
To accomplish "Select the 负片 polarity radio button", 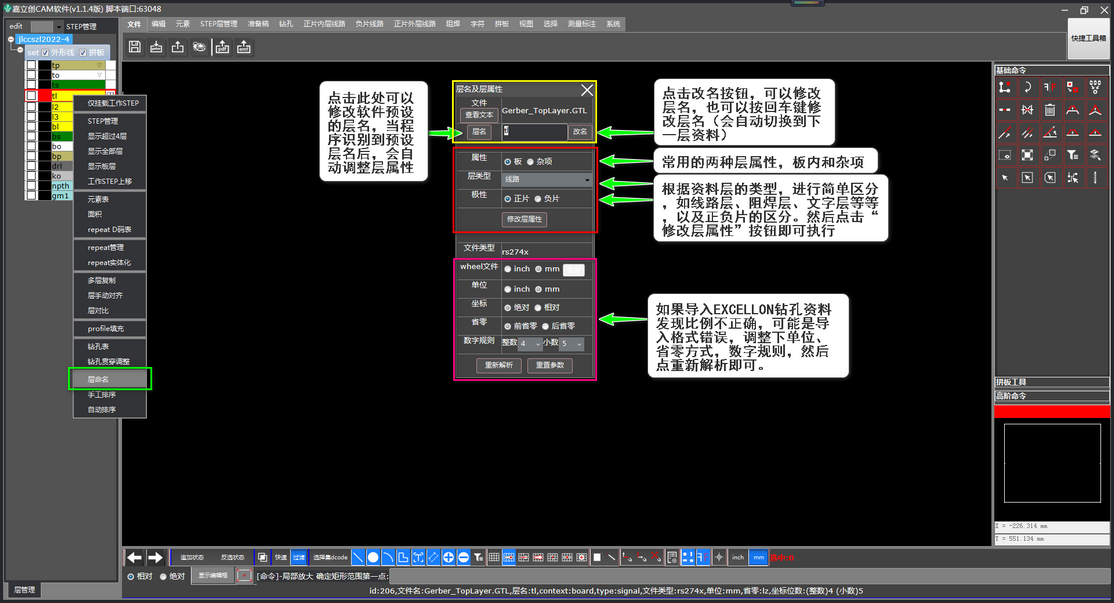I will pos(538,199).
